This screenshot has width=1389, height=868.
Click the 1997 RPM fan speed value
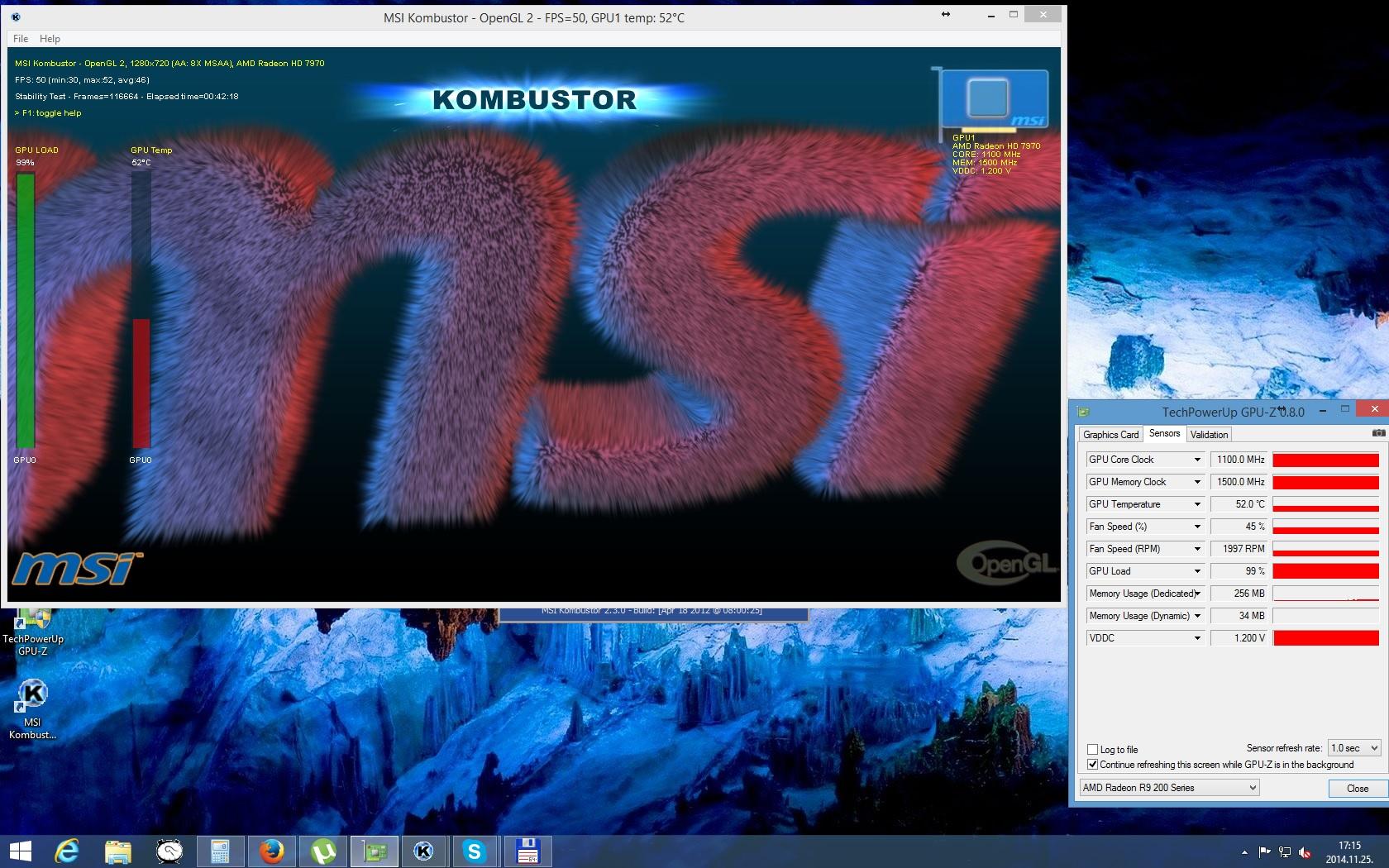(x=1239, y=549)
